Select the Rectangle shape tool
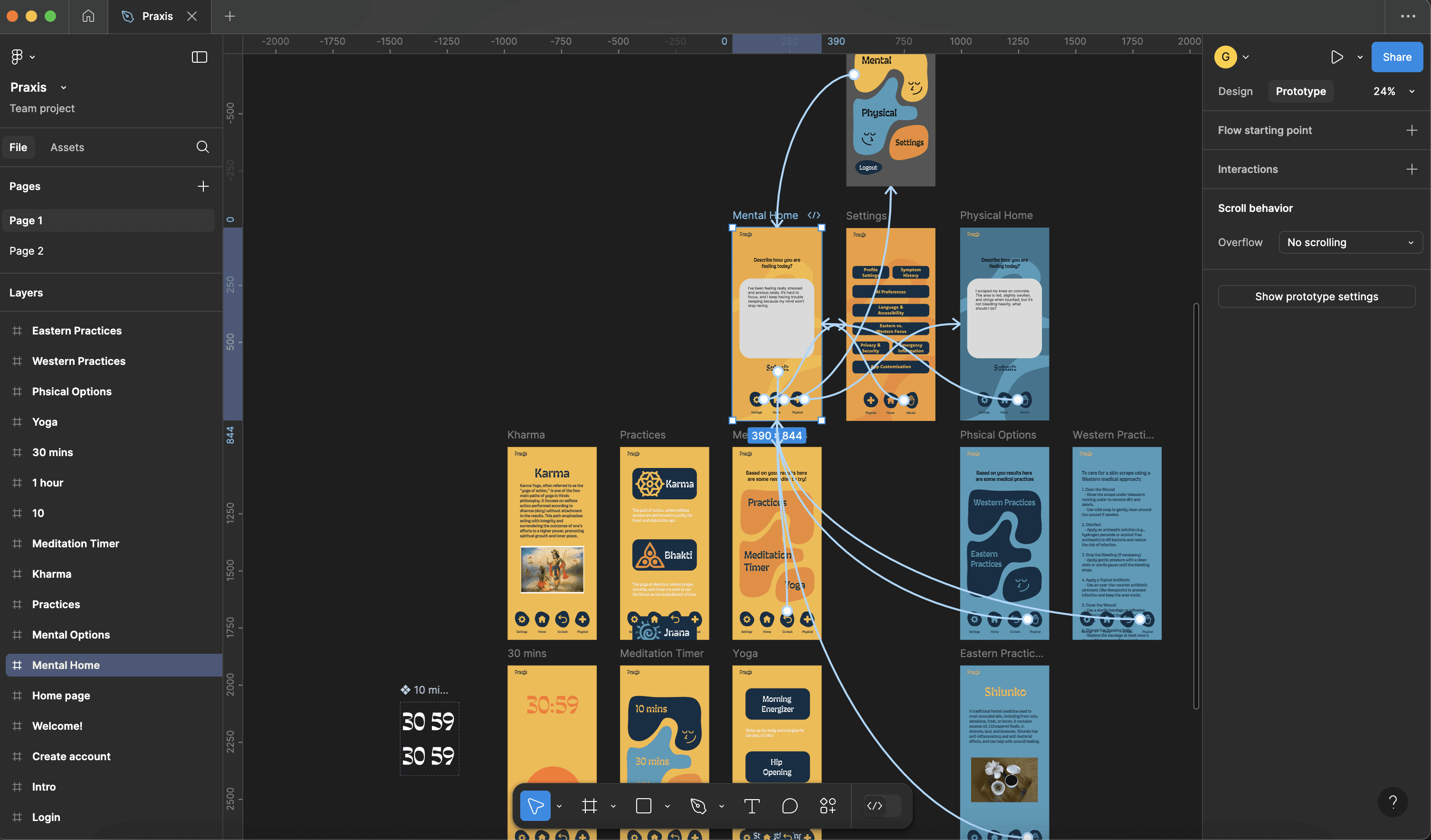This screenshot has height=840, width=1431. (x=643, y=805)
